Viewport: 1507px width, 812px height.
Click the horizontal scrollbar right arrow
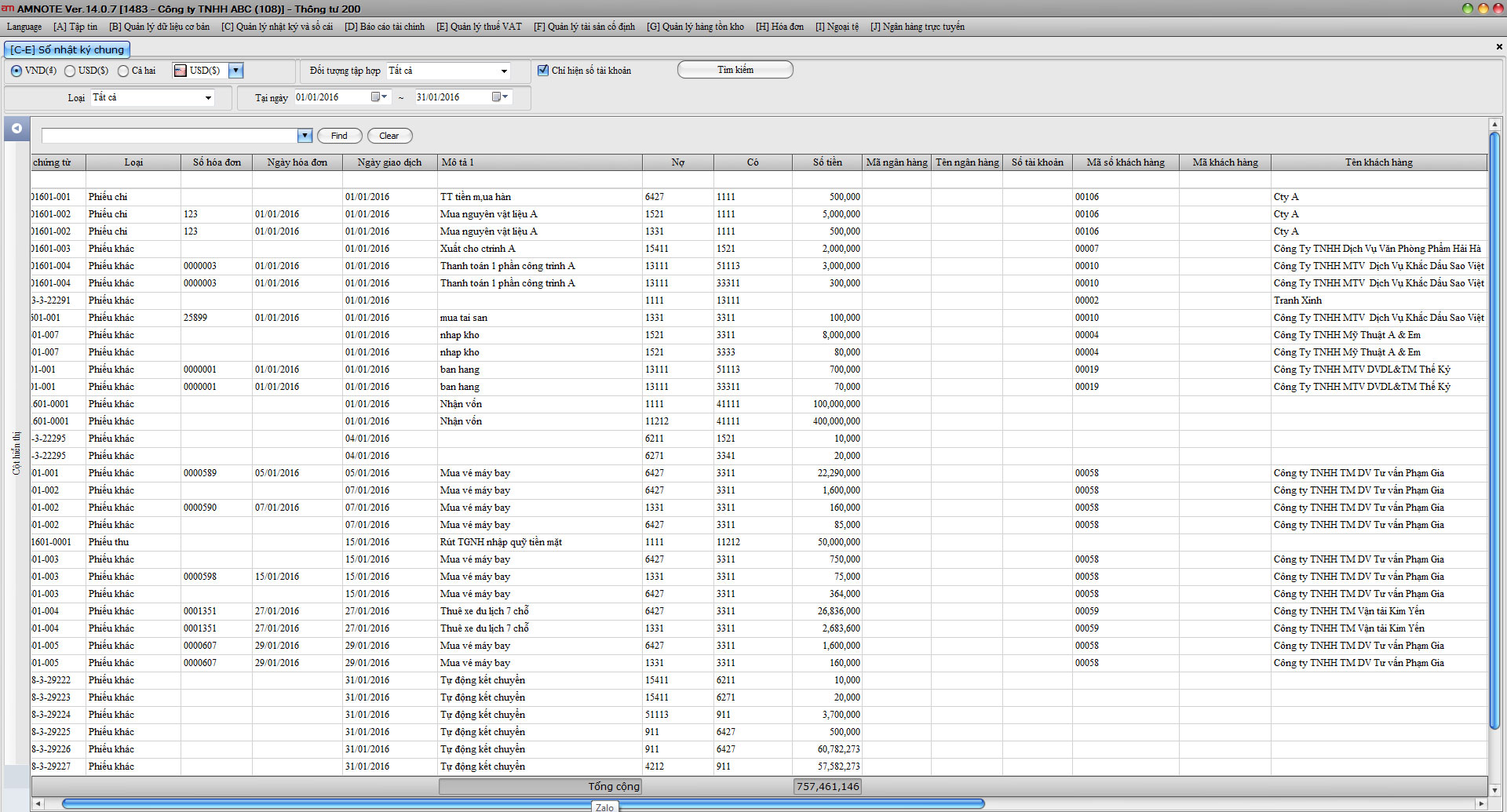click(1480, 803)
